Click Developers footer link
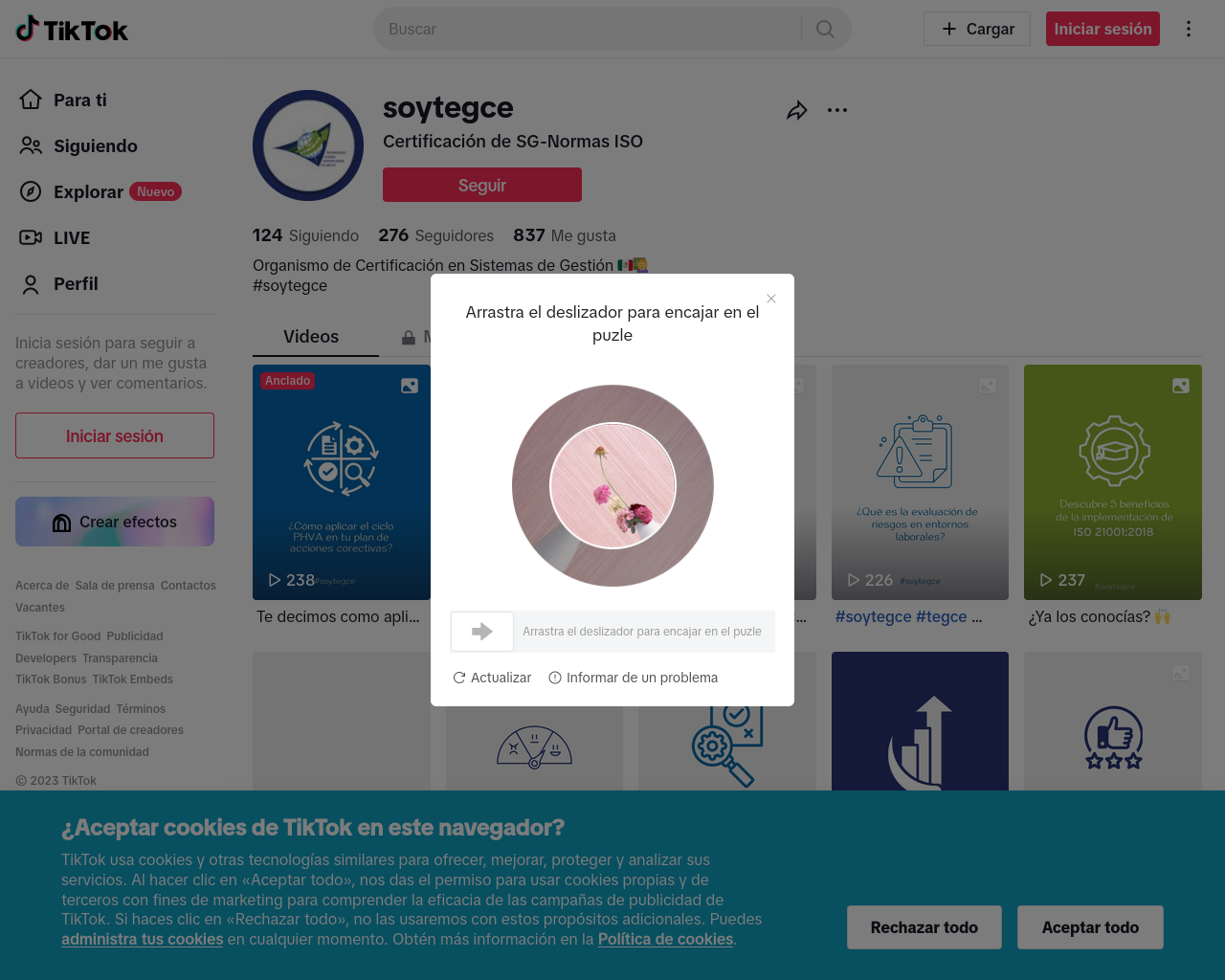 (x=46, y=658)
